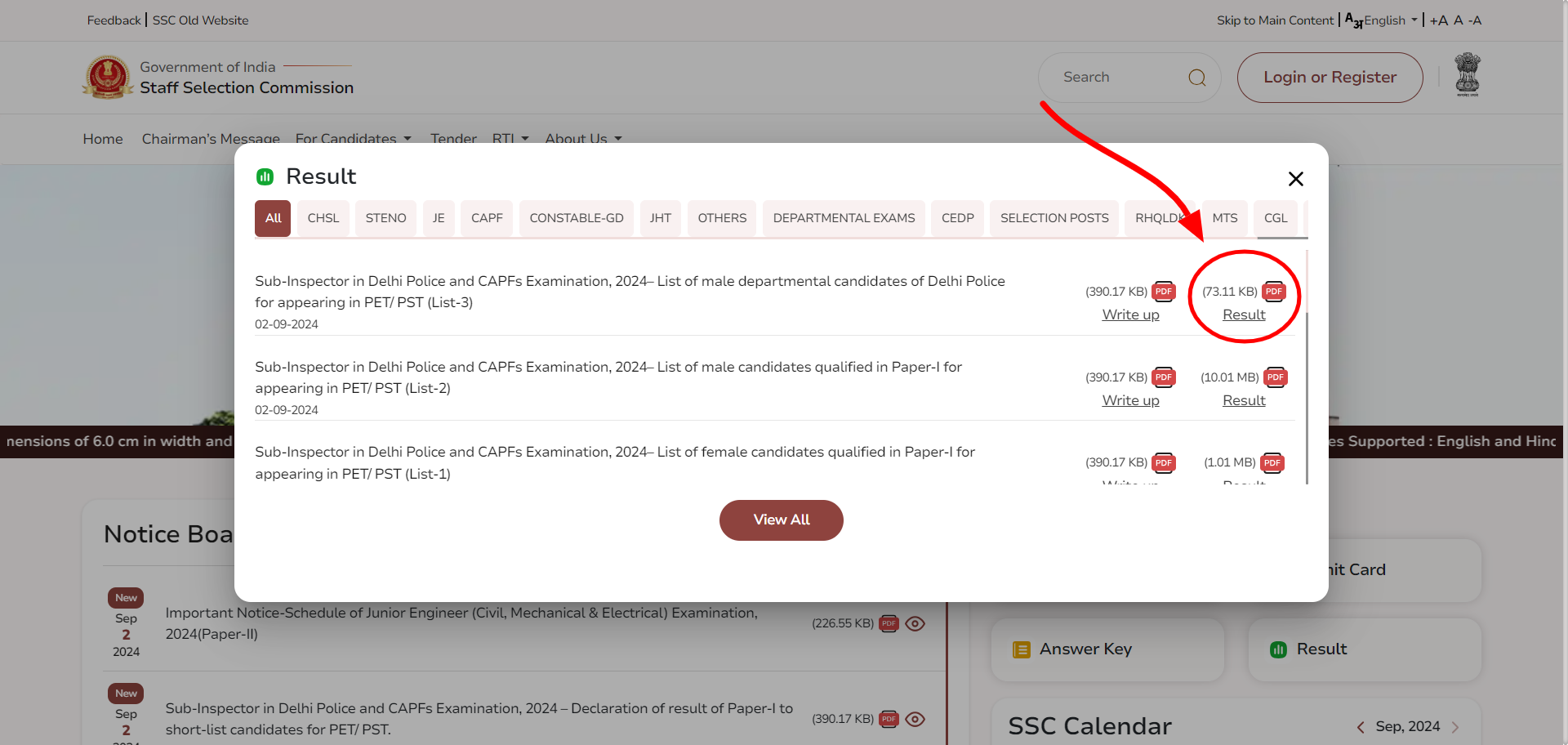Click Result link for List-2
This screenshot has height=745, width=1568.
(1244, 401)
